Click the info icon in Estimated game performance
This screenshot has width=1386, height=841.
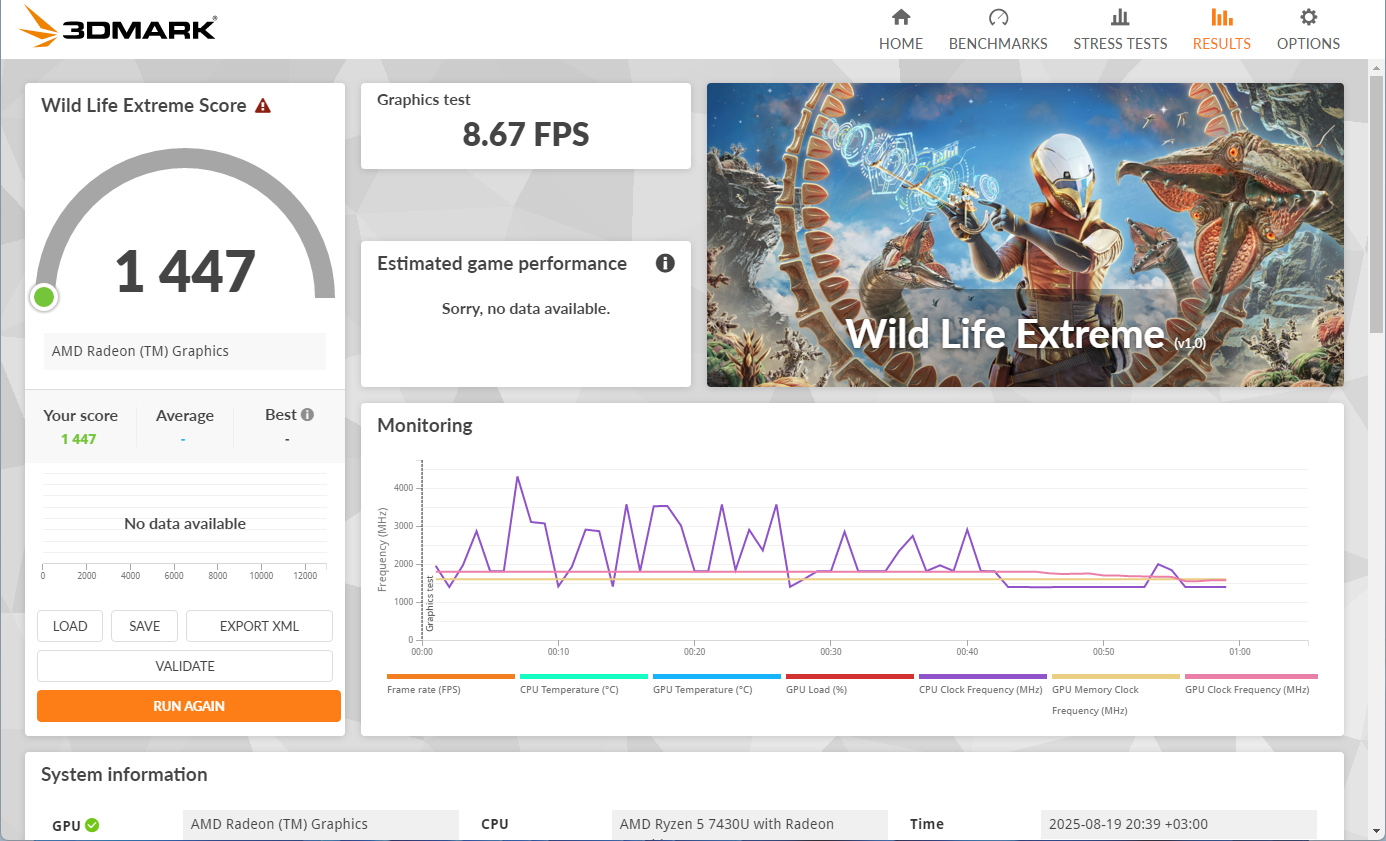coord(665,263)
